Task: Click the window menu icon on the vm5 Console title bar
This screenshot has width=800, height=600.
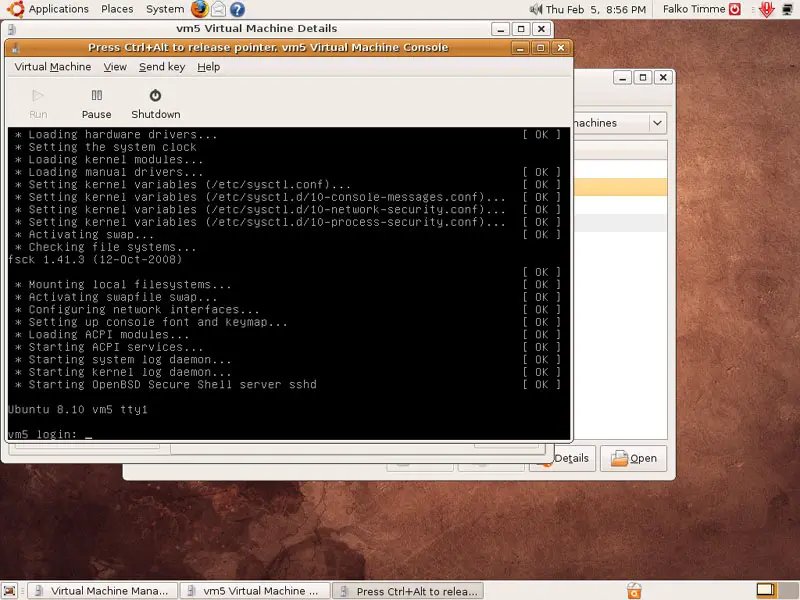Action: pyautogui.click(x=16, y=48)
